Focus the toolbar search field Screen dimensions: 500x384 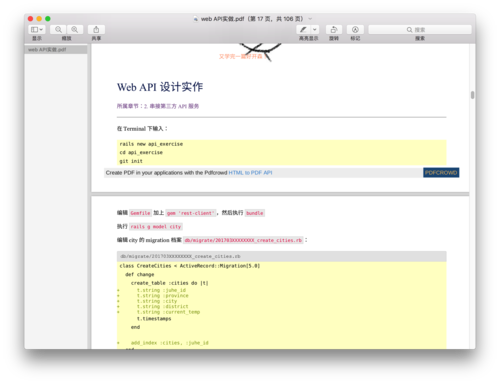pyautogui.click(x=420, y=30)
